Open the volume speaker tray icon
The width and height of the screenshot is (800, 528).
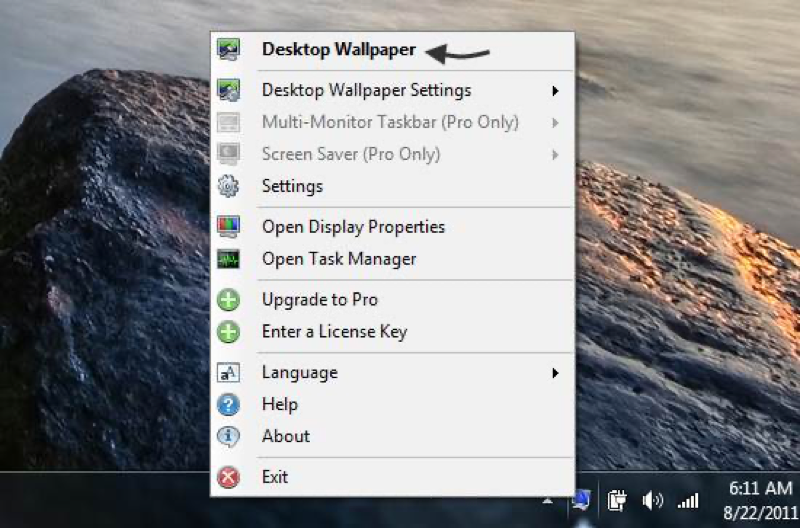click(653, 501)
